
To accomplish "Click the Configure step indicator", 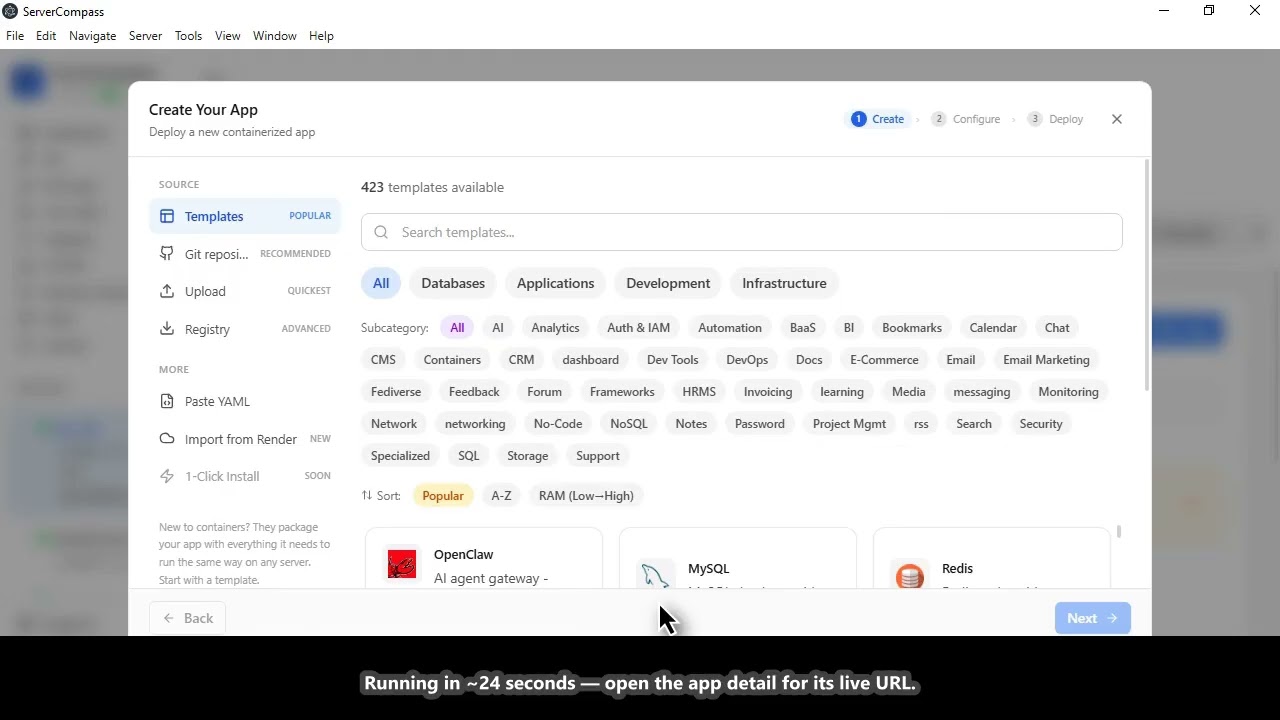I will [966, 119].
